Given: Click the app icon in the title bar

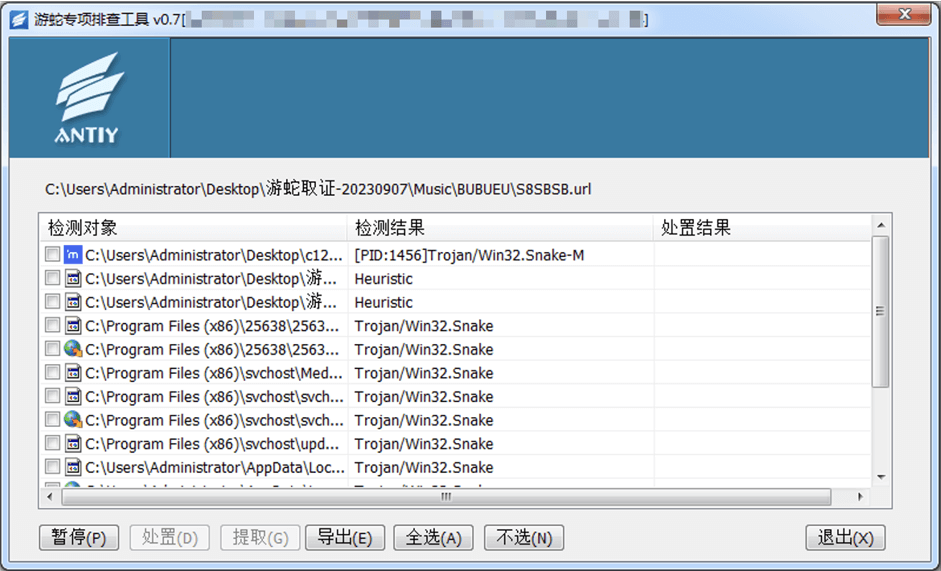Looking at the screenshot, I should pos(19,20).
